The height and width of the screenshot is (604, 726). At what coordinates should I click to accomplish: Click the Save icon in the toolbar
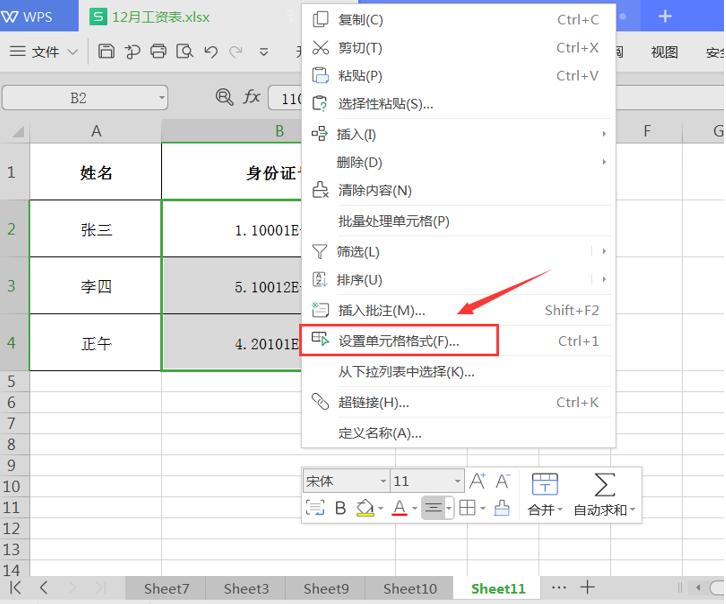click(106, 51)
